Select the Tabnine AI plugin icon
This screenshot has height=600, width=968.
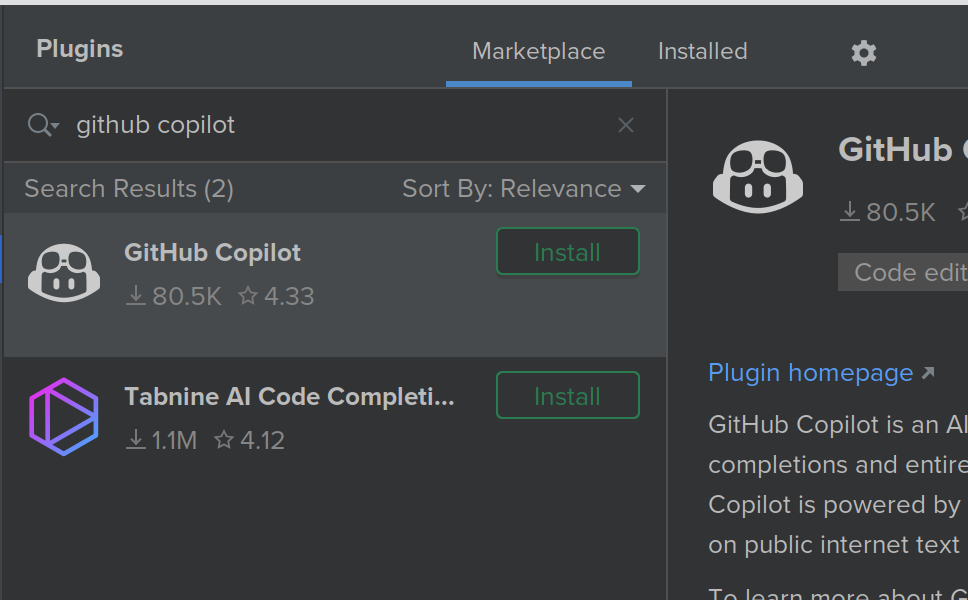(64, 415)
